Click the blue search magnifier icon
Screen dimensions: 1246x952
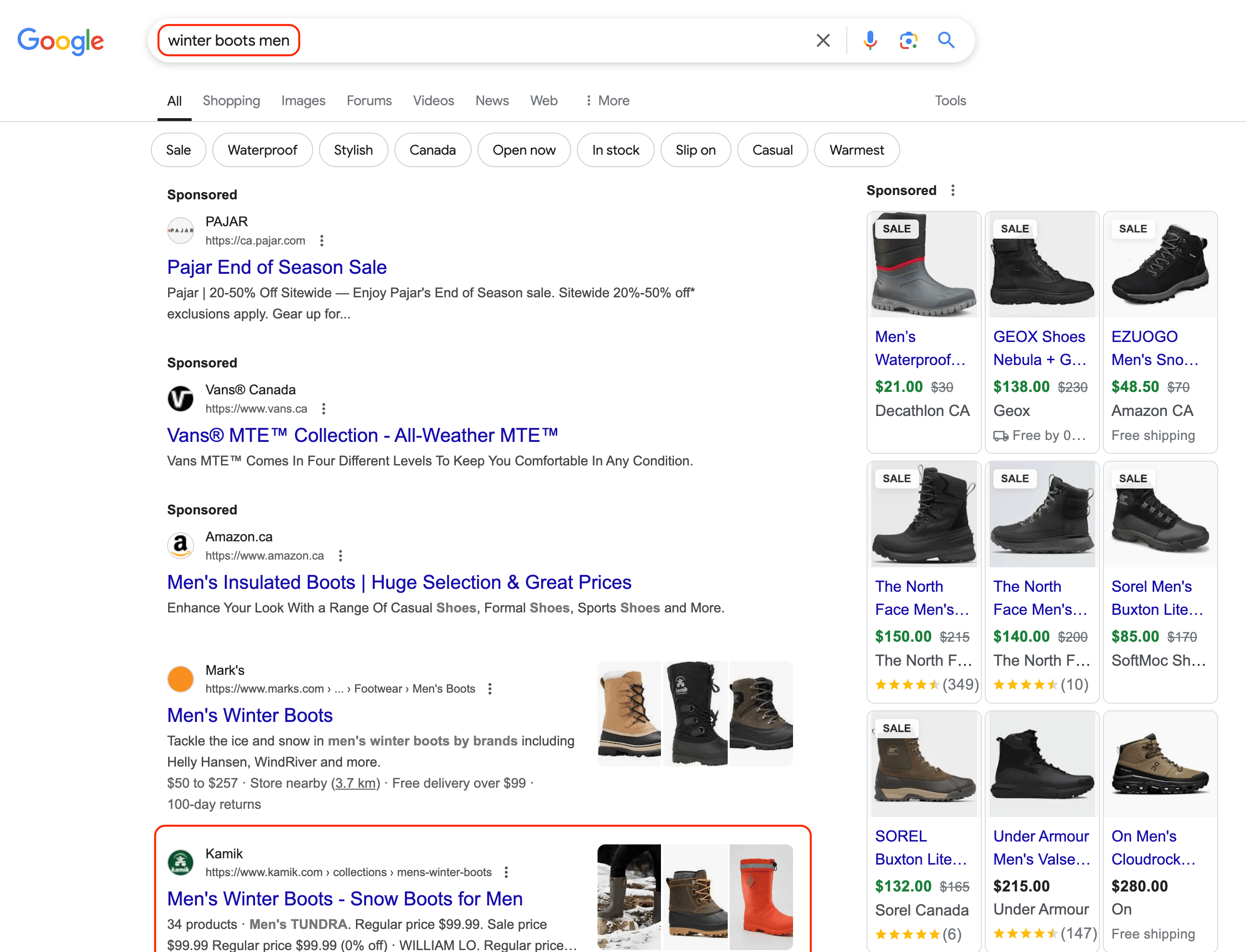coord(946,40)
